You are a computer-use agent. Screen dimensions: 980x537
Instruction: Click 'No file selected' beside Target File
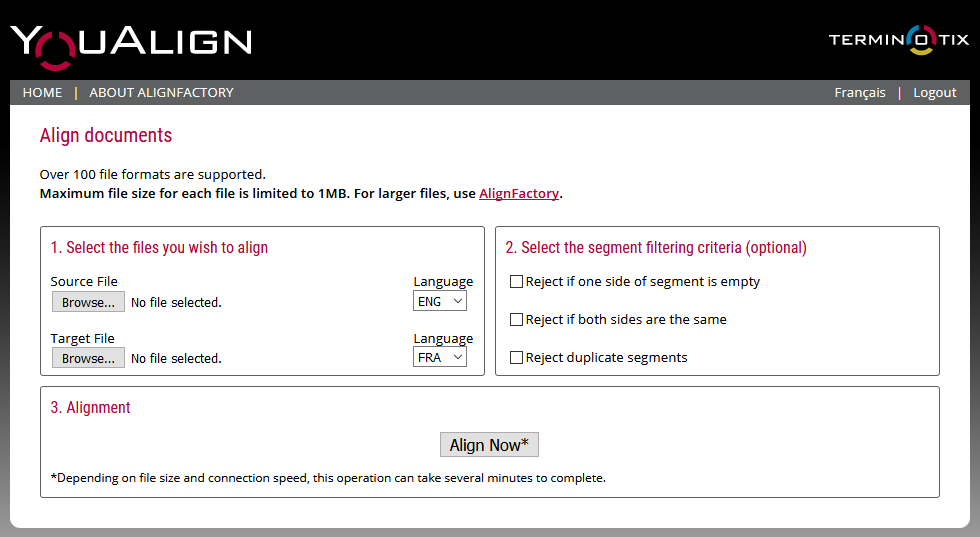click(x=176, y=358)
